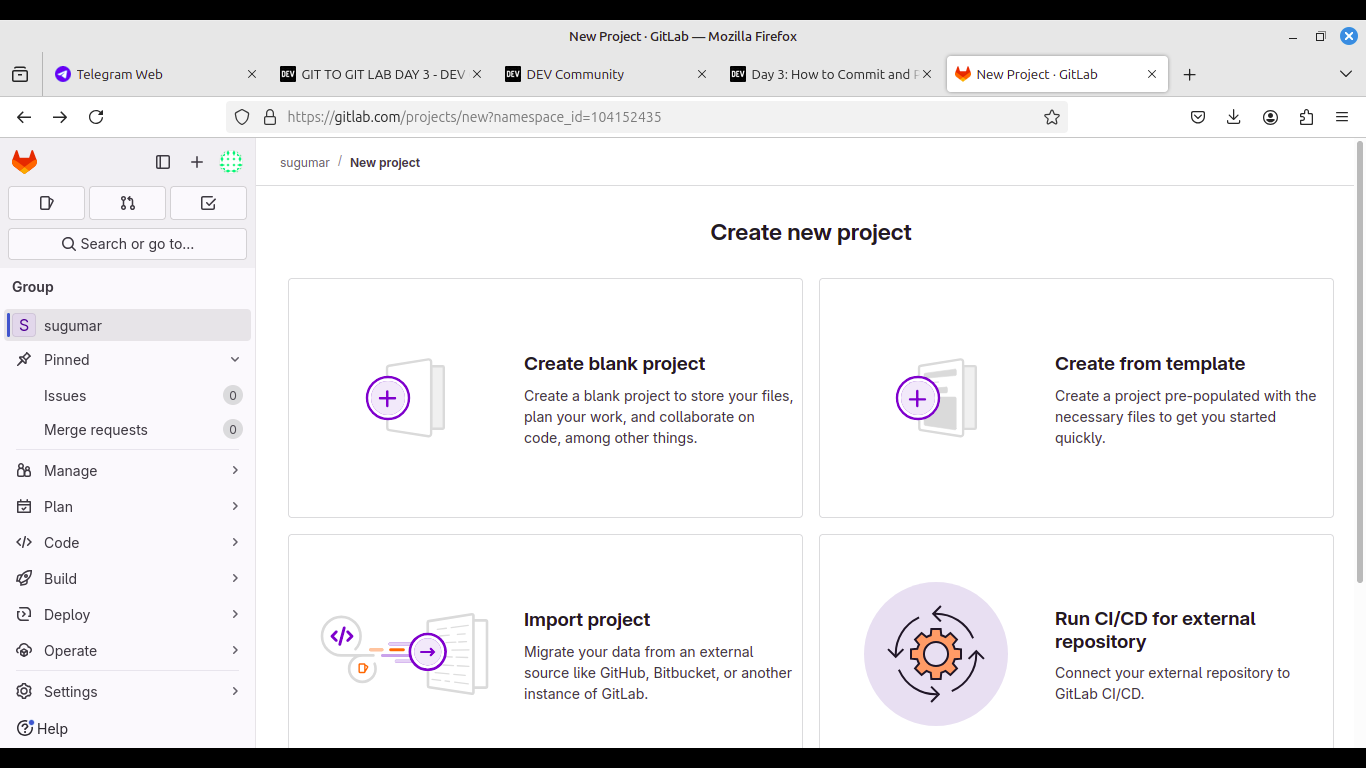Expand the Code menu
This screenshot has height=768, width=1366.
tap(127, 543)
